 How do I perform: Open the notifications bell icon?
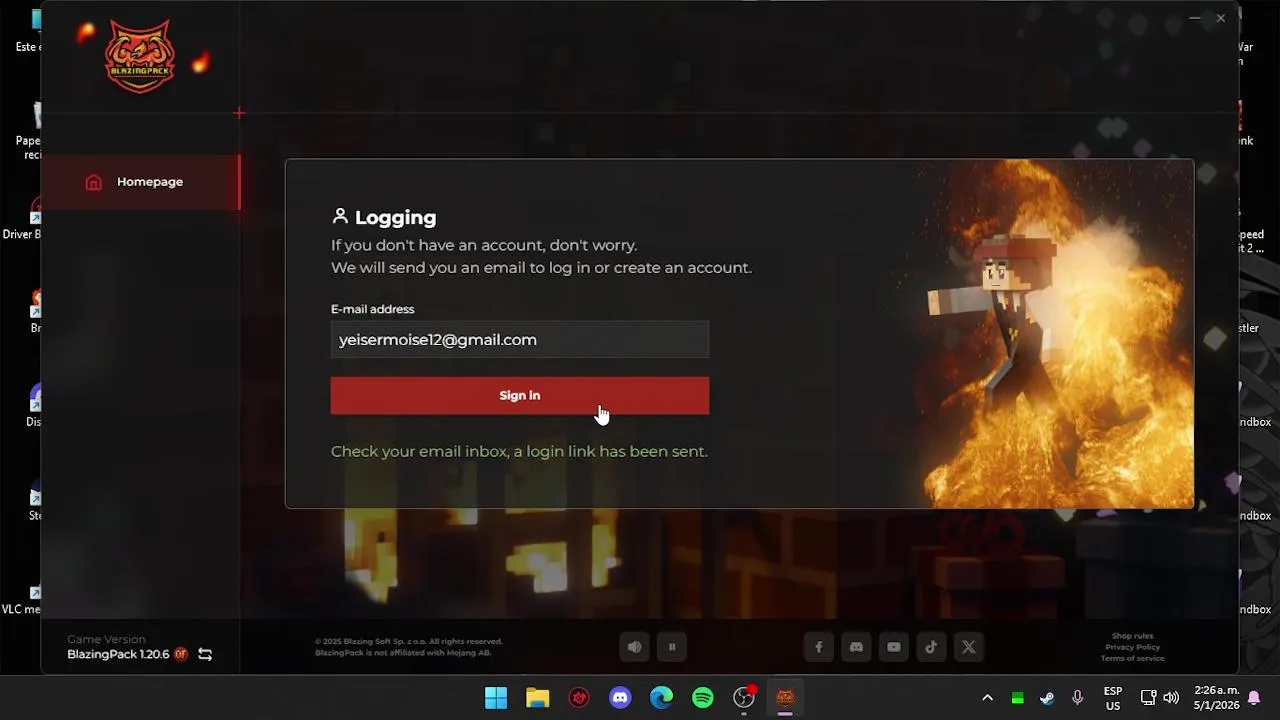1254,698
